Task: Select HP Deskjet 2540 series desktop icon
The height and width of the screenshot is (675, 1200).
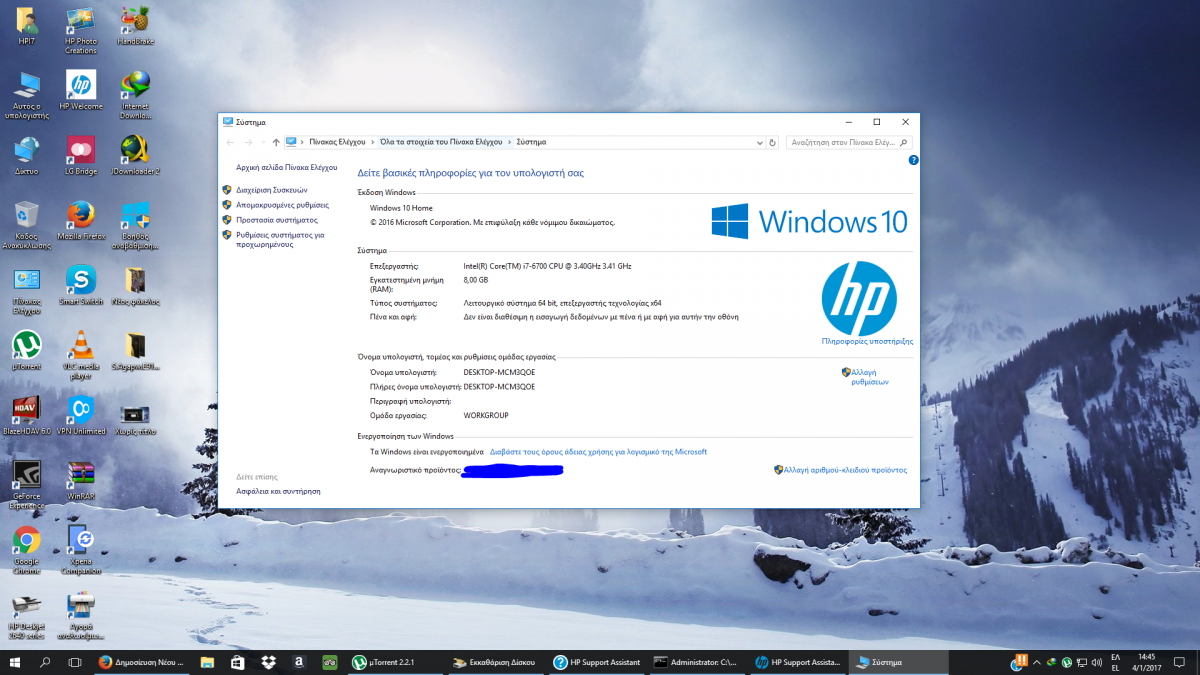Action: point(27,615)
